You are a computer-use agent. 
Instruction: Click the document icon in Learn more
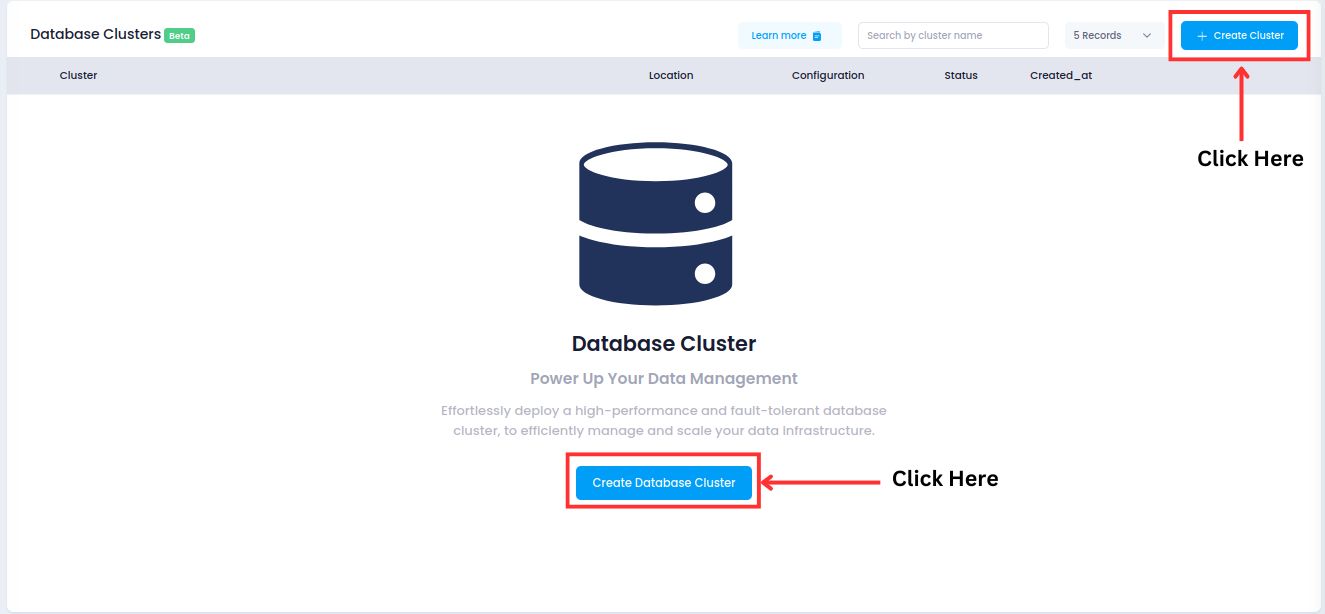coord(817,36)
